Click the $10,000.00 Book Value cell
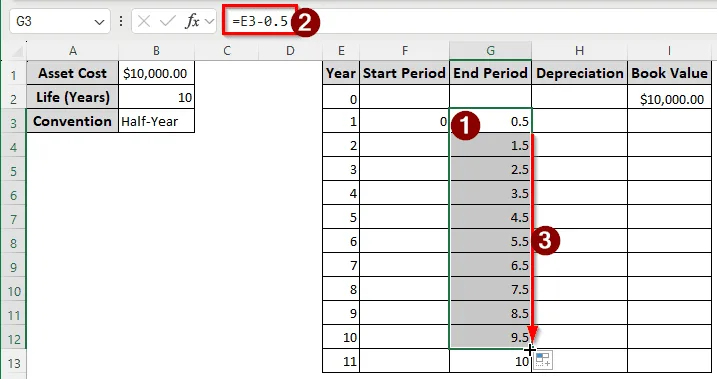The height and width of the screenshot is (379, 717). point(669,97)
